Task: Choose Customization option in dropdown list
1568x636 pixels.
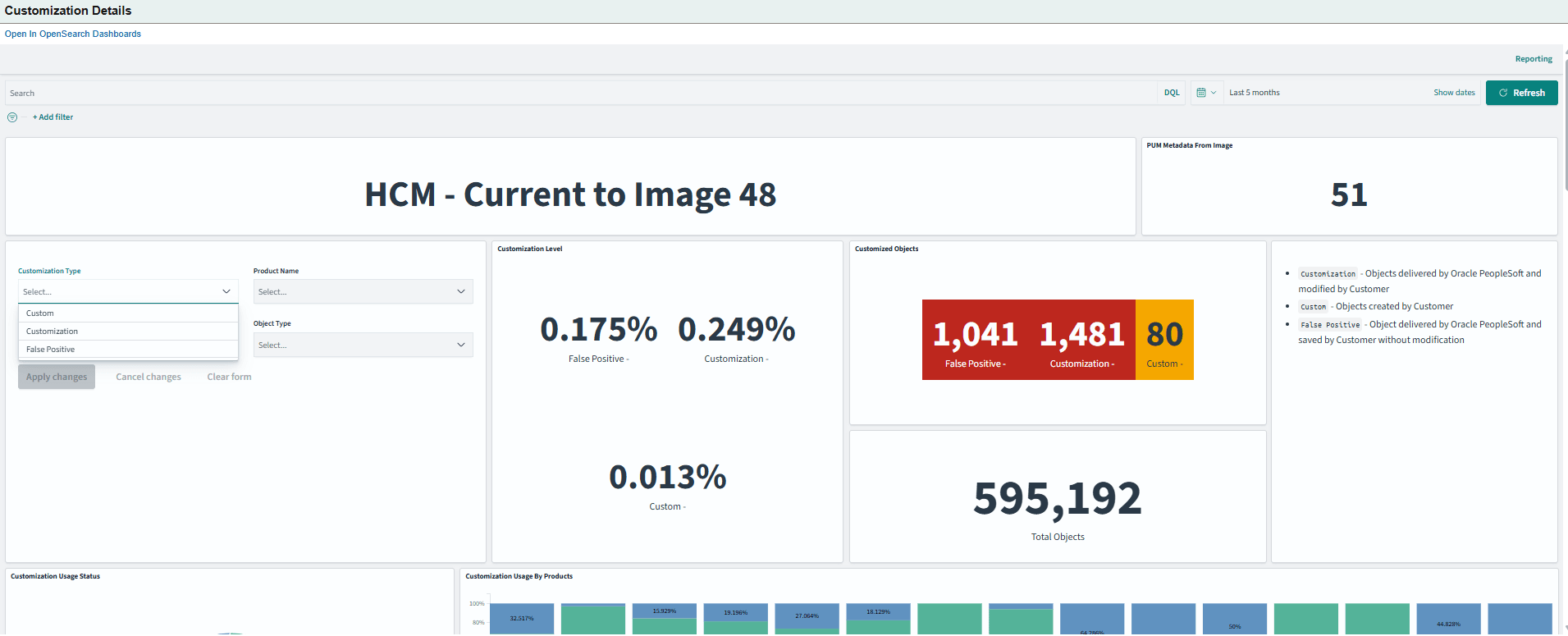Action: pos(128,332)
